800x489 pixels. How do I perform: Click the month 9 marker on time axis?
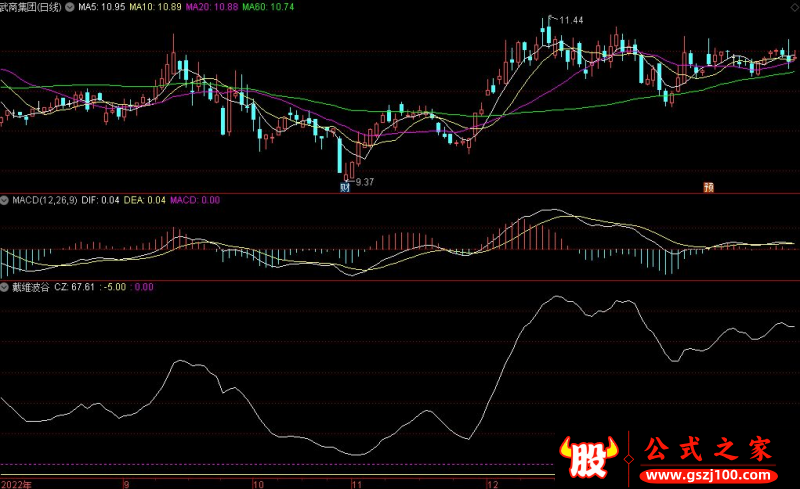coord(126,484)
